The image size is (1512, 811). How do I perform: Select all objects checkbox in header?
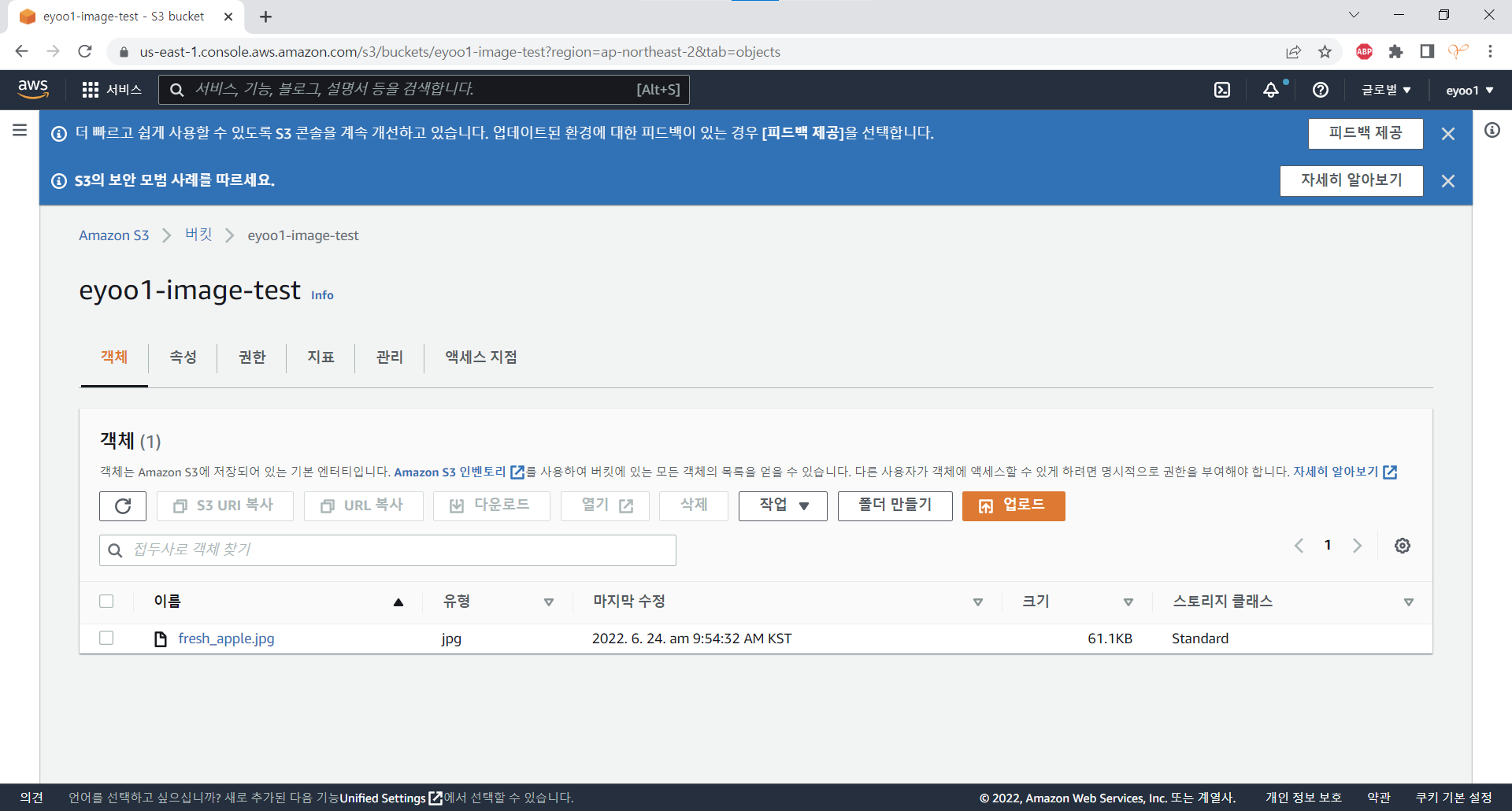pos(106,602)
